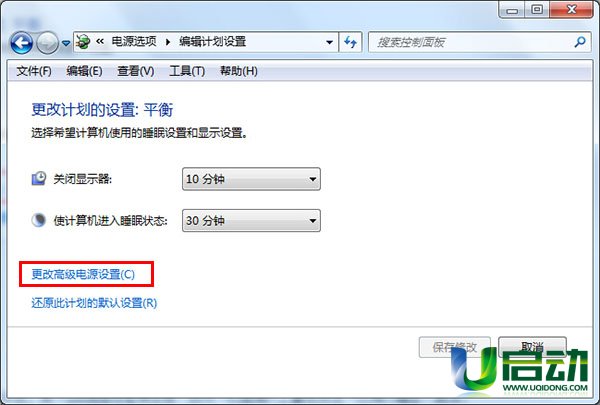Screen dimensions: 600x405
Task: Click the power options icon in address bar
Action: [83, 41]
